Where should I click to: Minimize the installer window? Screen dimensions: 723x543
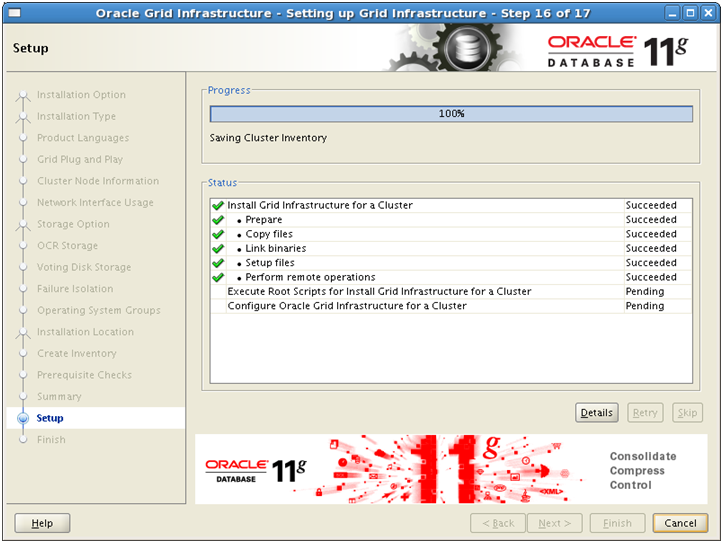pyautogui.click(x=673, y=13)
